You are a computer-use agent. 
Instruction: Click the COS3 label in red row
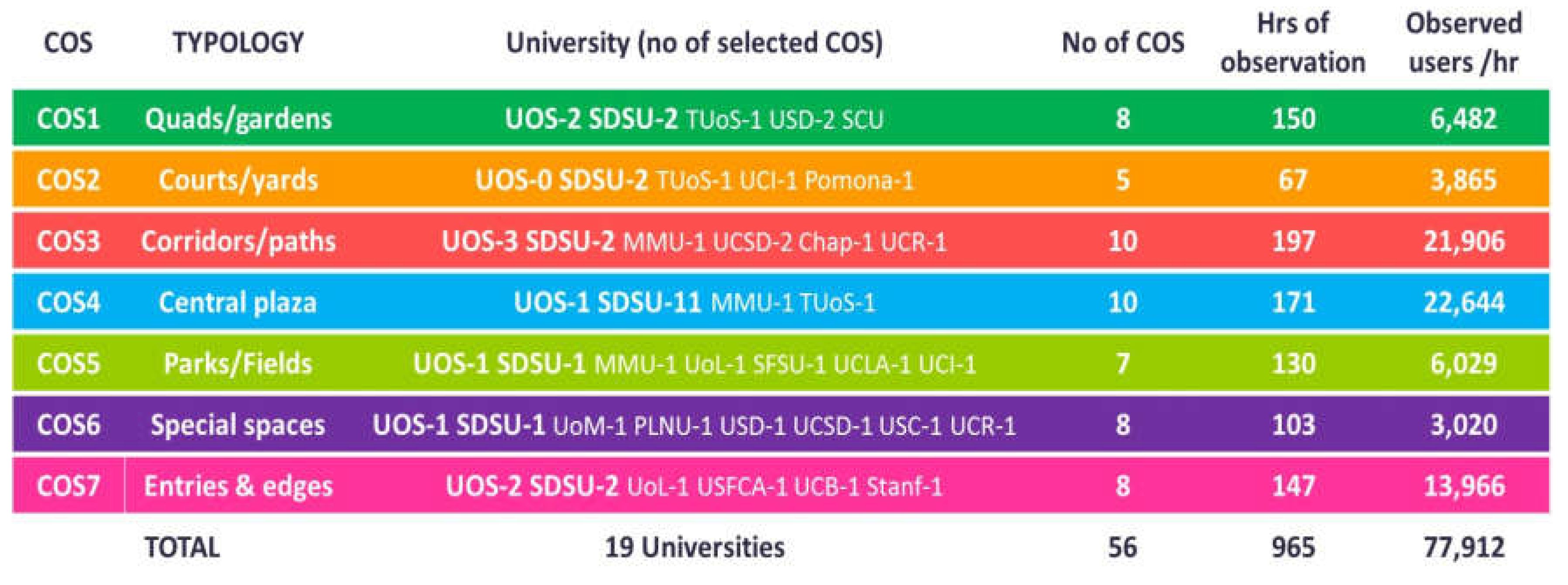[68, 241]
